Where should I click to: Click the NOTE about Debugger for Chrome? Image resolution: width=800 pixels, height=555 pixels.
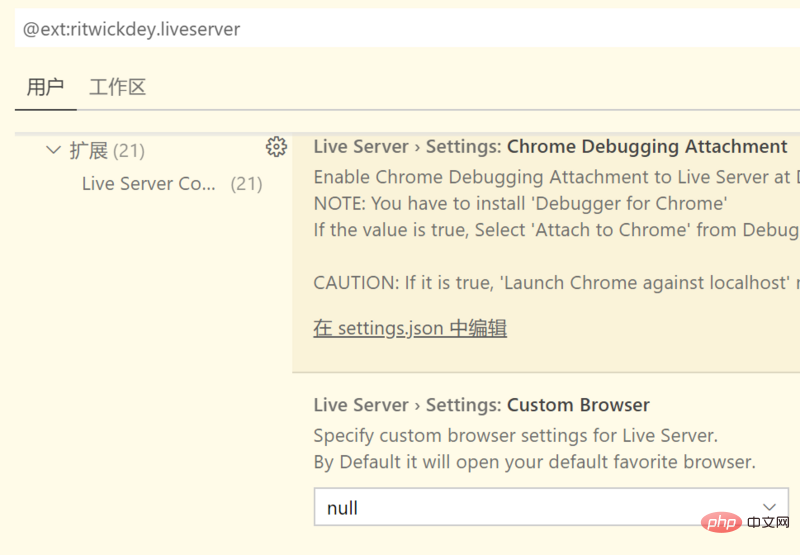tap(520, 204)
